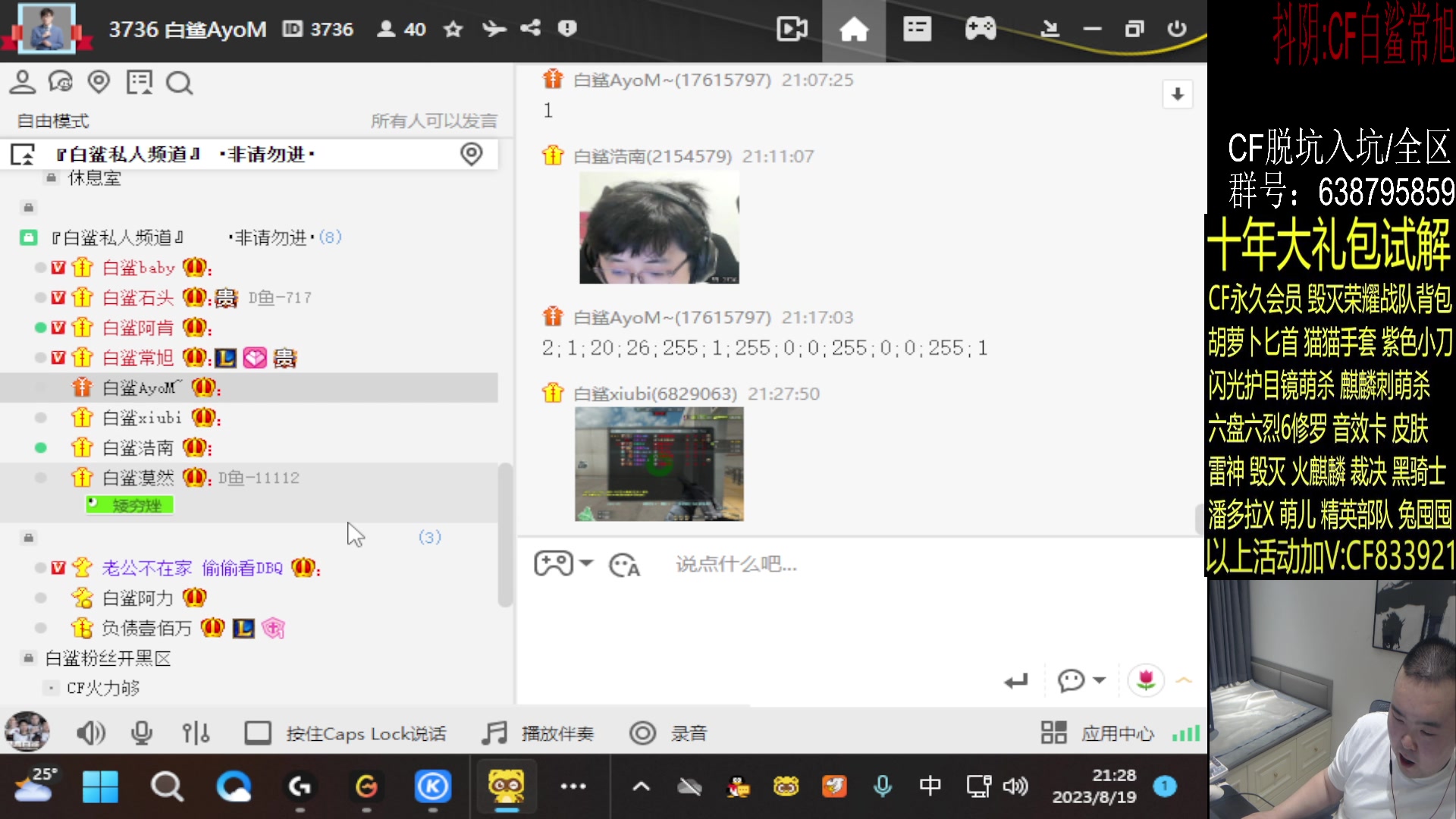Viewport: 1456px width, 819px height.
Task: Toggle the microphone in bottom bar
Action: point(142,733)
